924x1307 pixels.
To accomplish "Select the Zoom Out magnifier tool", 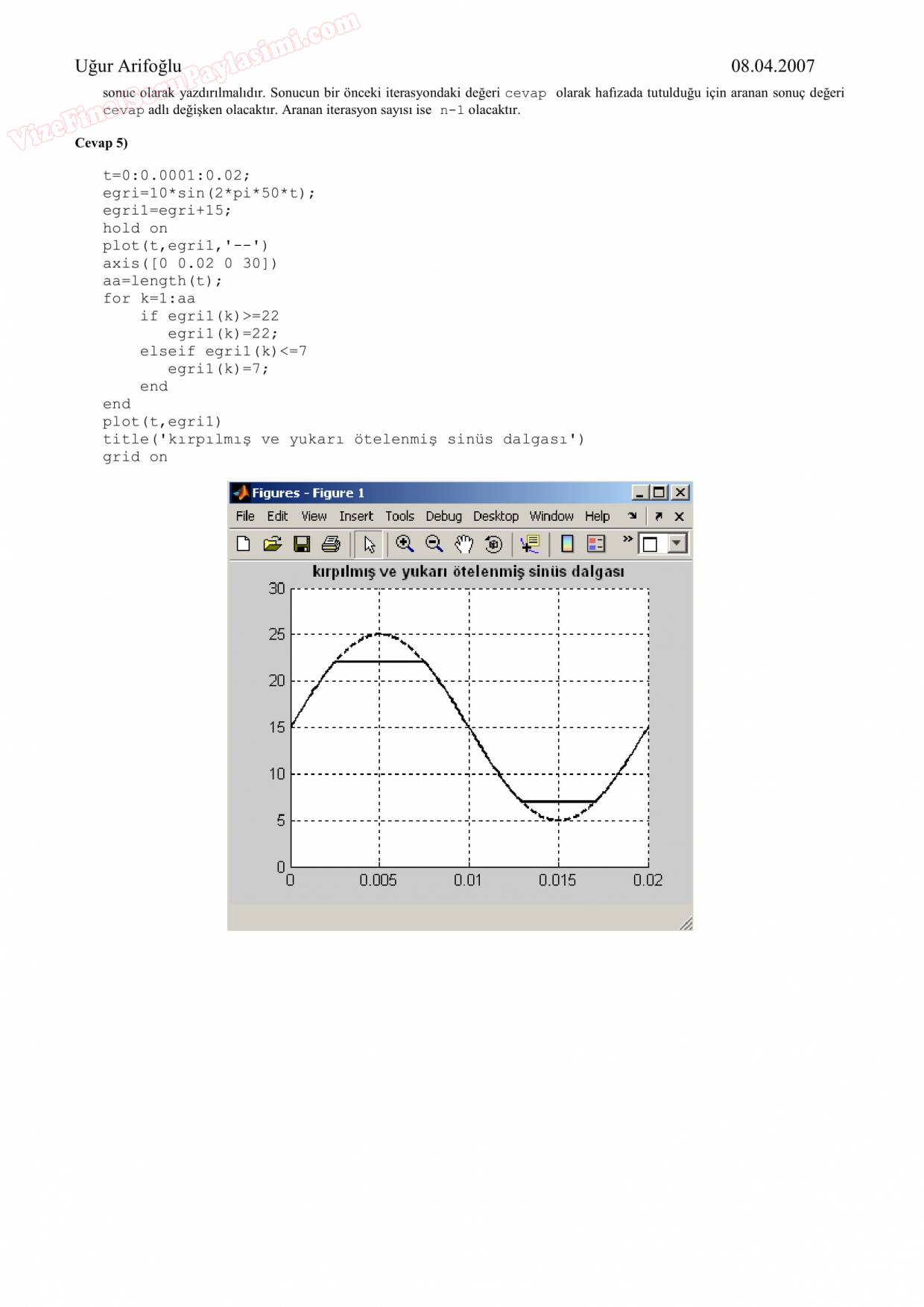I will coord(434,544).
